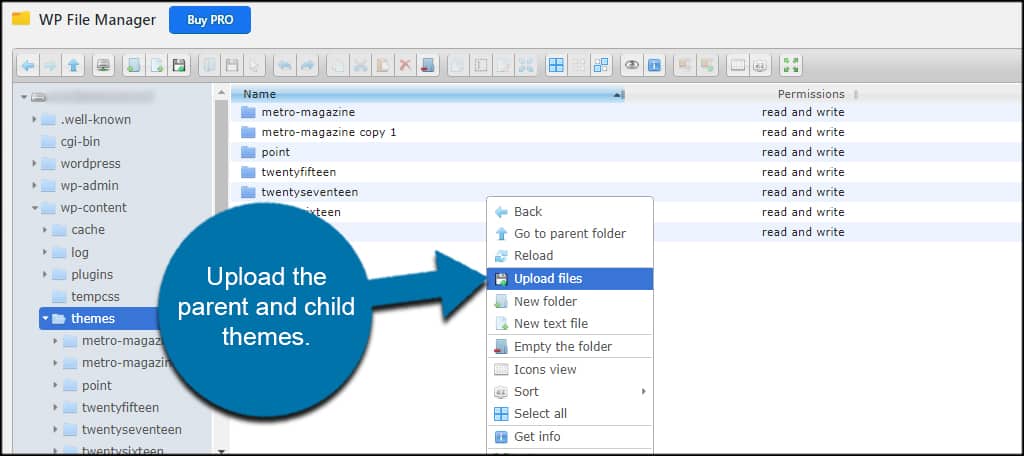This screenshot has width=1024, height=456.
Task: Click the Buy PRO button
Action: click(x=209, y=20)
